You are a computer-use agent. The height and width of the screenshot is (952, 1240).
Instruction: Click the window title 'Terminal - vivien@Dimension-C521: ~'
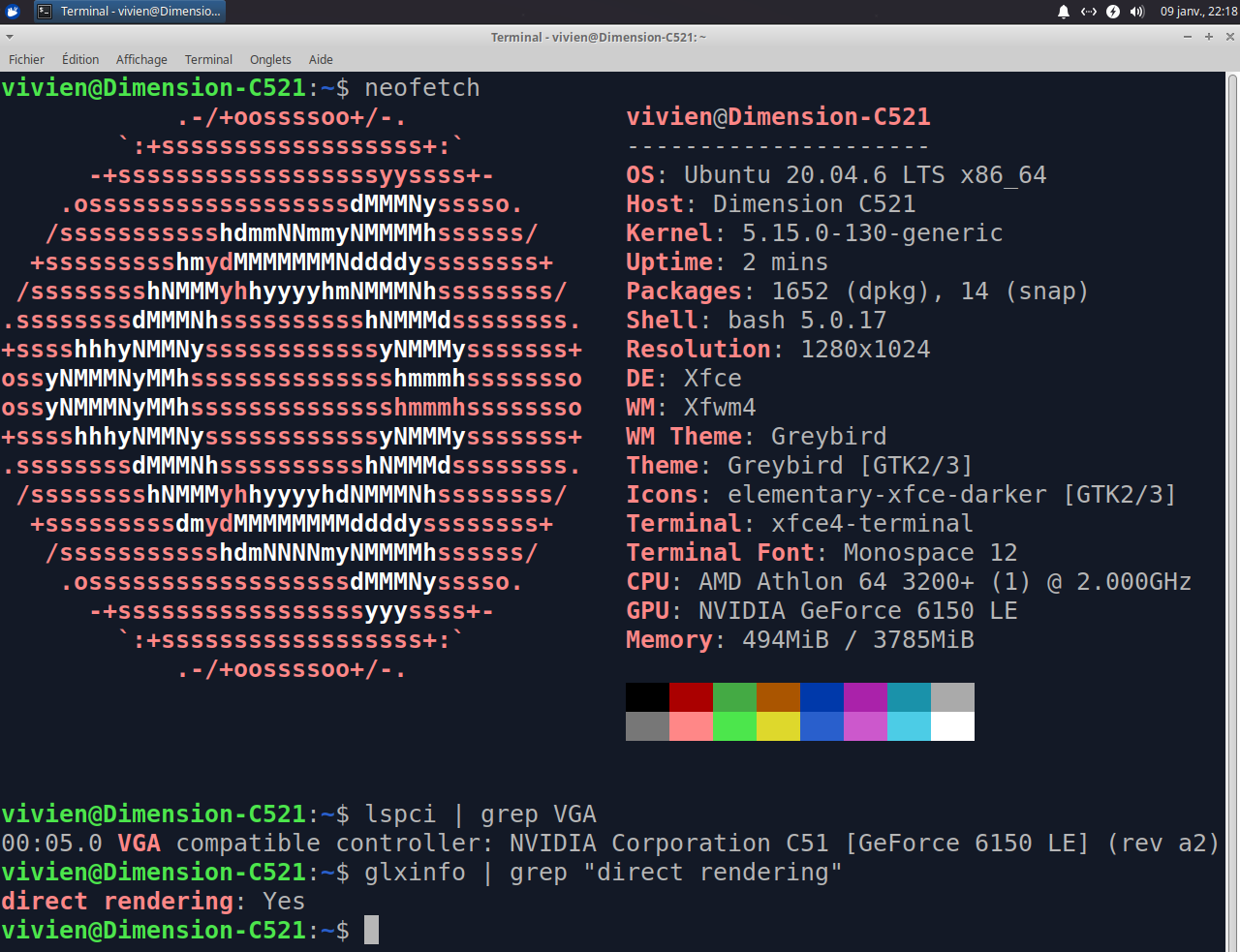(x=598, y=37)
